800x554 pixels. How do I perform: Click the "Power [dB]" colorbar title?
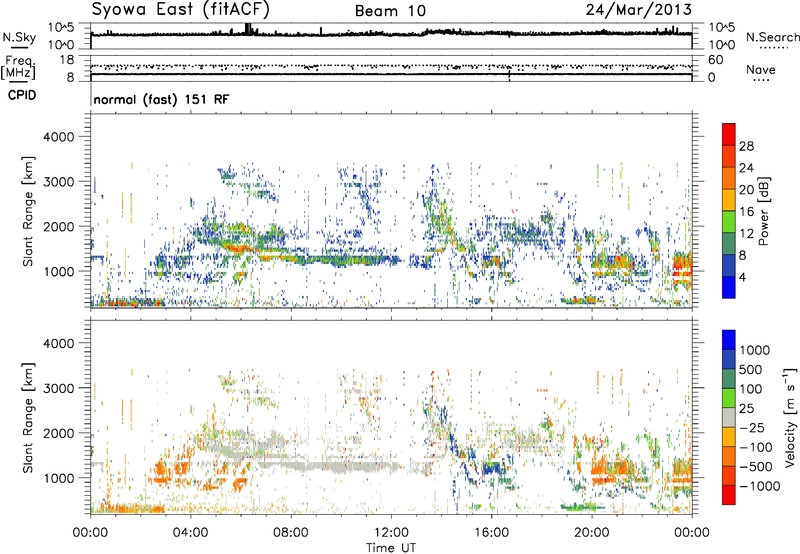tap(764, 211)
